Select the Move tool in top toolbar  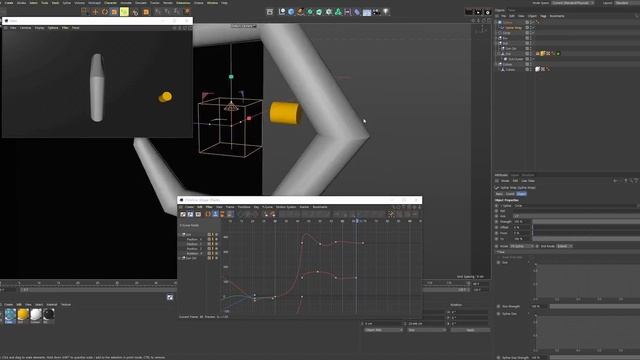coord(95,12)
